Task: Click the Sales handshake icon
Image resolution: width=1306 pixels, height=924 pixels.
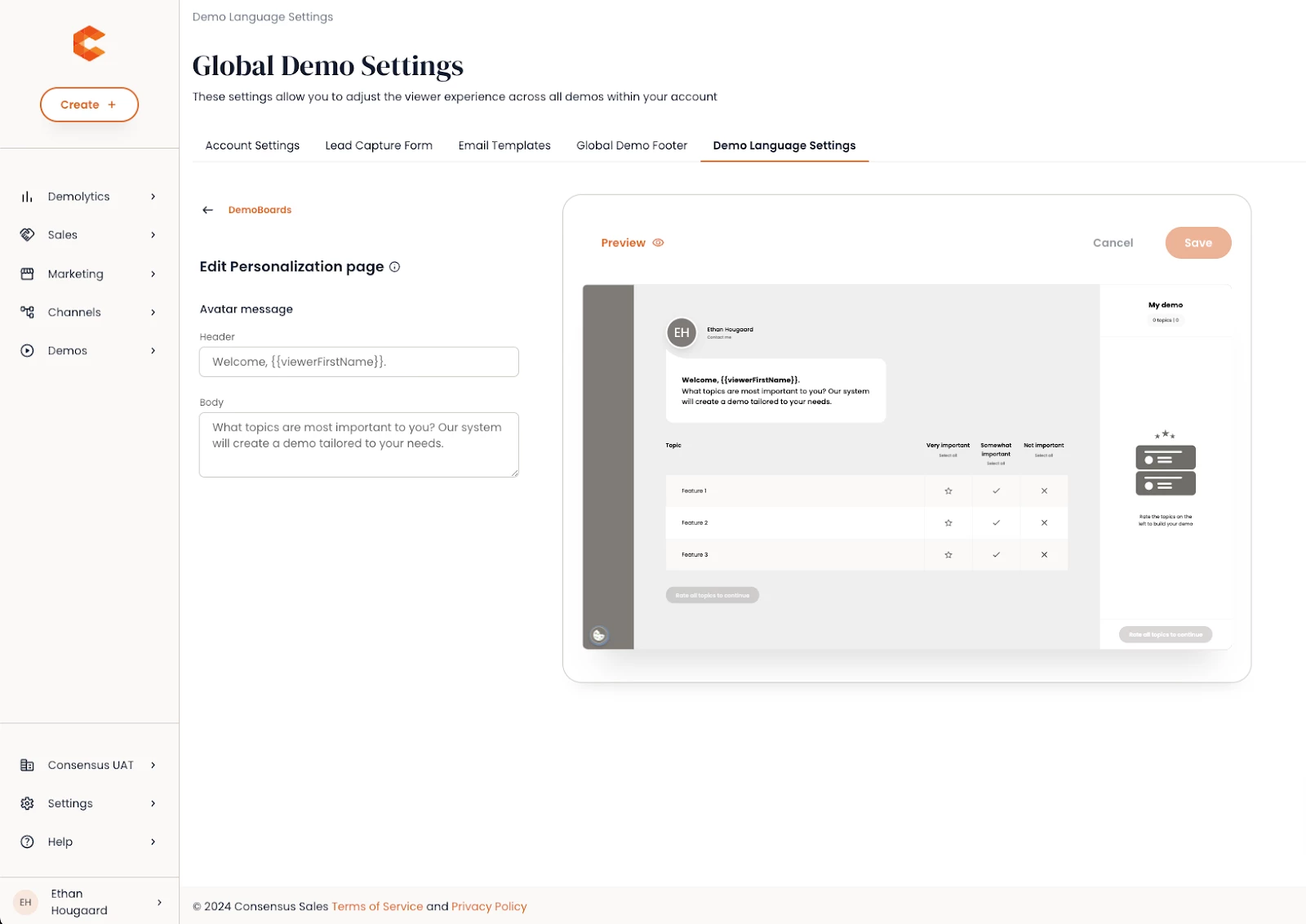Action: pyautogui.click(x=27, y=235)
